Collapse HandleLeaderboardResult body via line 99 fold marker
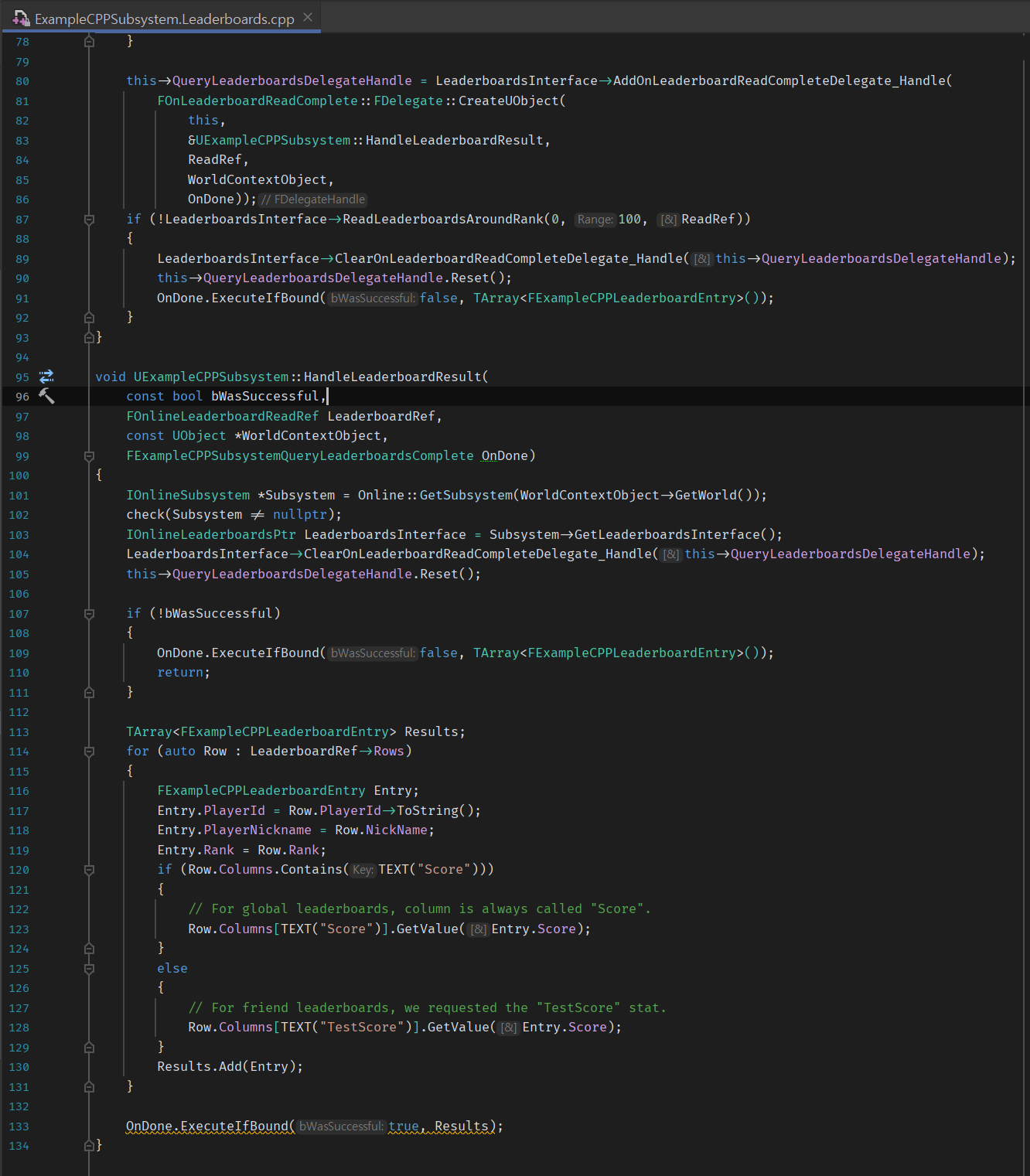This screenshot has height=1176, width=1030. (89, 456)
